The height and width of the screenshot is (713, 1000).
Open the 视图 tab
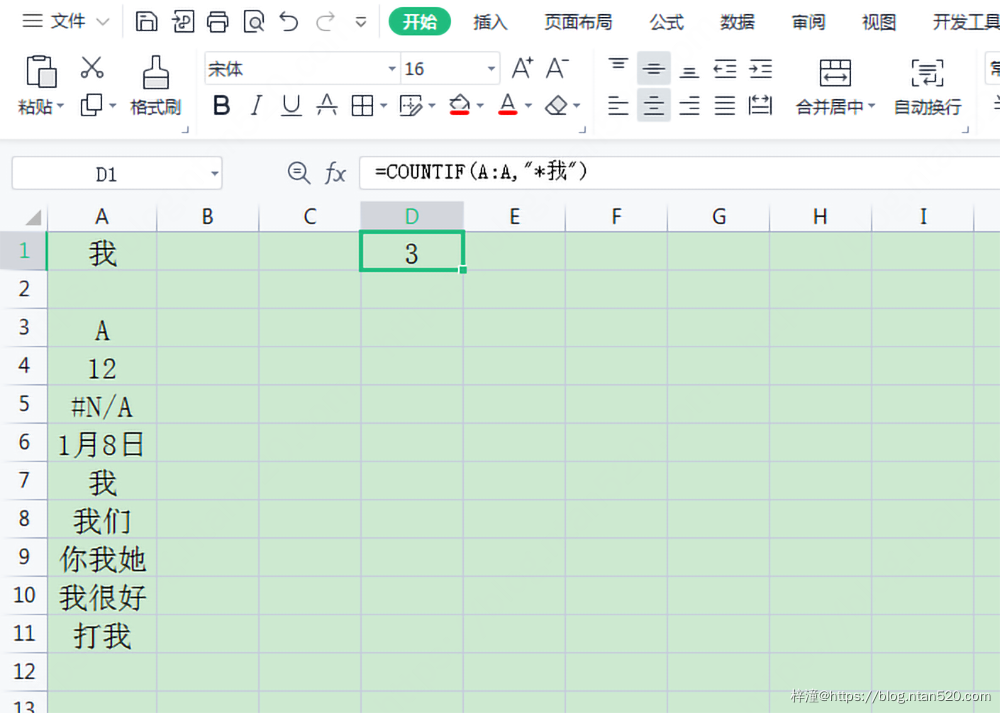tap(879, 22)
